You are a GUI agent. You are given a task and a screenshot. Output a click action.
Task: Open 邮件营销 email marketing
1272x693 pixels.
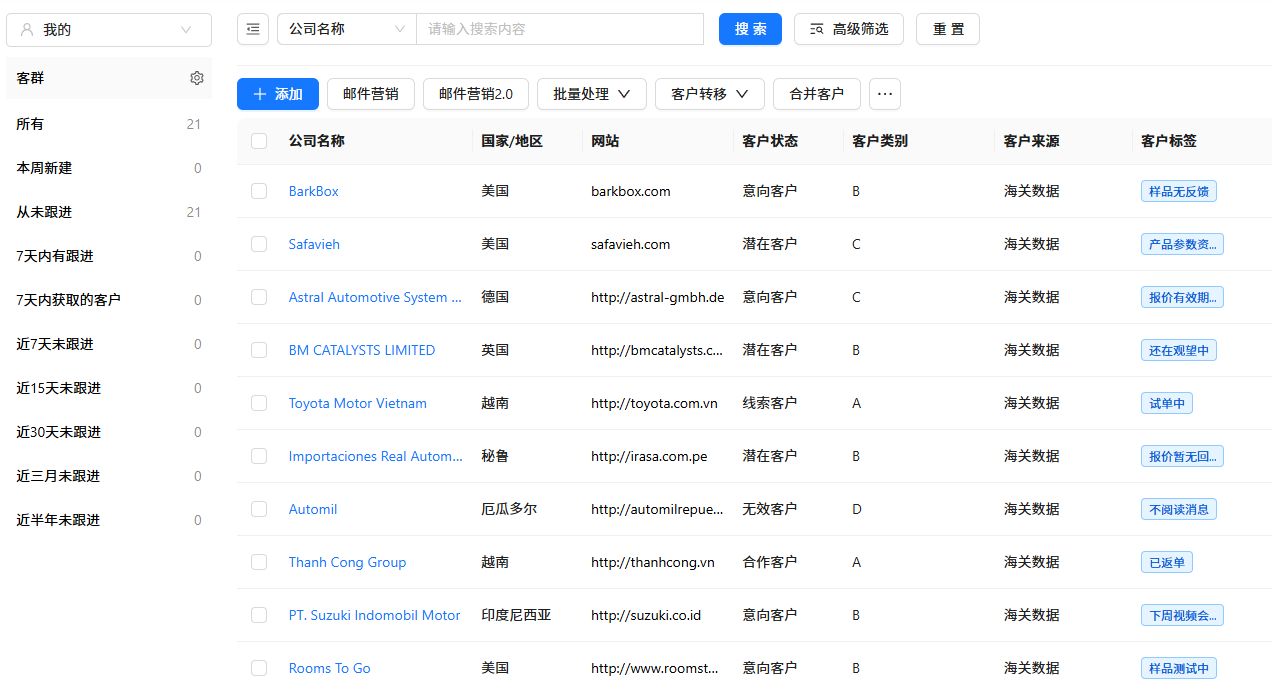[x=371, y=94]
